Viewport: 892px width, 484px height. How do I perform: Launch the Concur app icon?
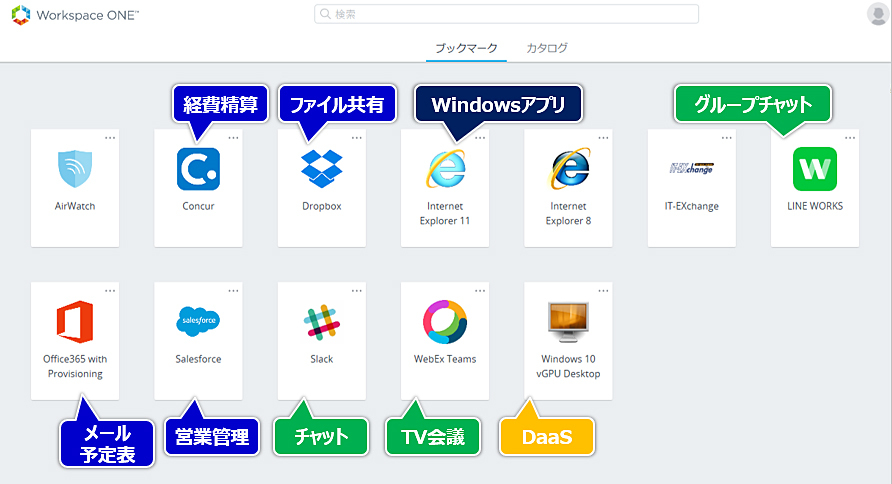198,169
